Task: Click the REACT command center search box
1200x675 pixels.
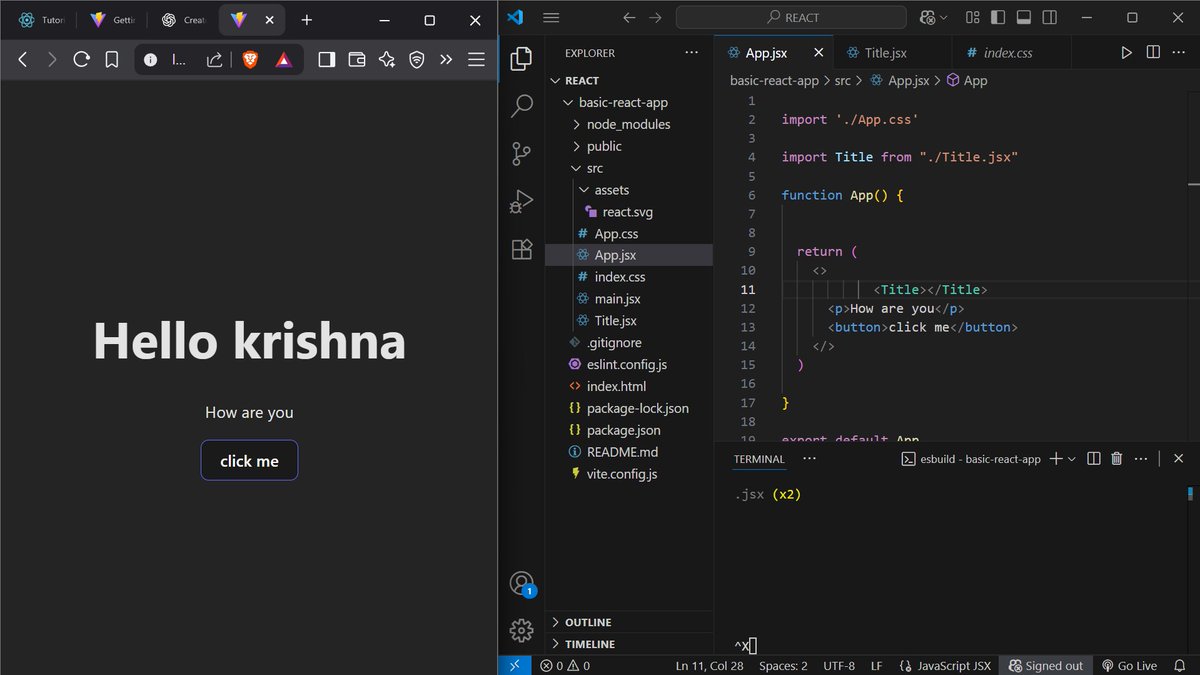Action: point(791,18)
